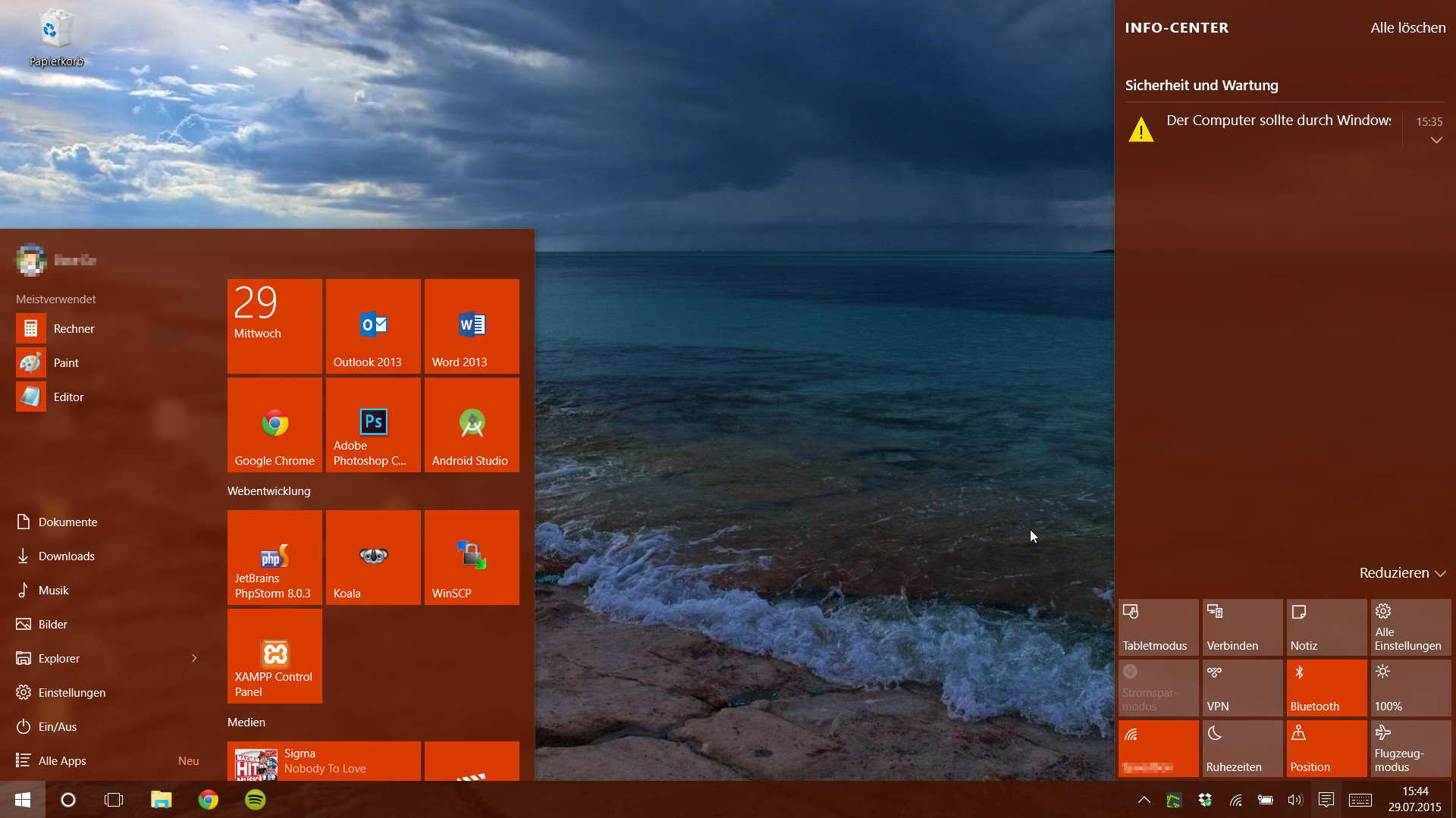Screen dimensions: 1456x818
Task: Enable Flugzeugmodus quick action
Action: [1410, 748]
